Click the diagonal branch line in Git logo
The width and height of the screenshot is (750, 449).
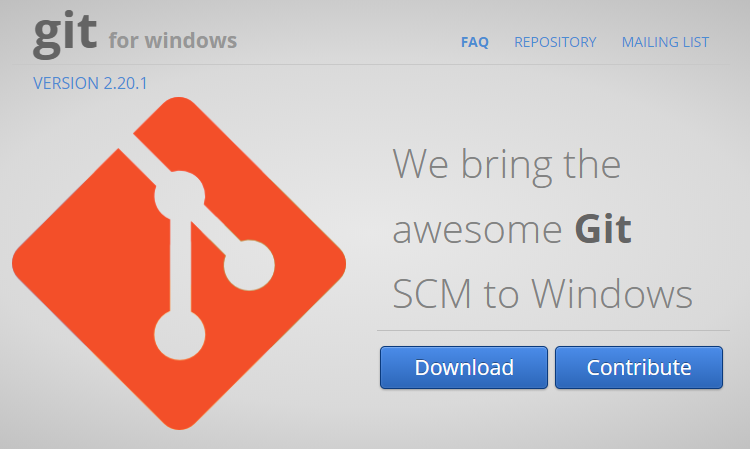pyautogui.click(x=215, y=230)
